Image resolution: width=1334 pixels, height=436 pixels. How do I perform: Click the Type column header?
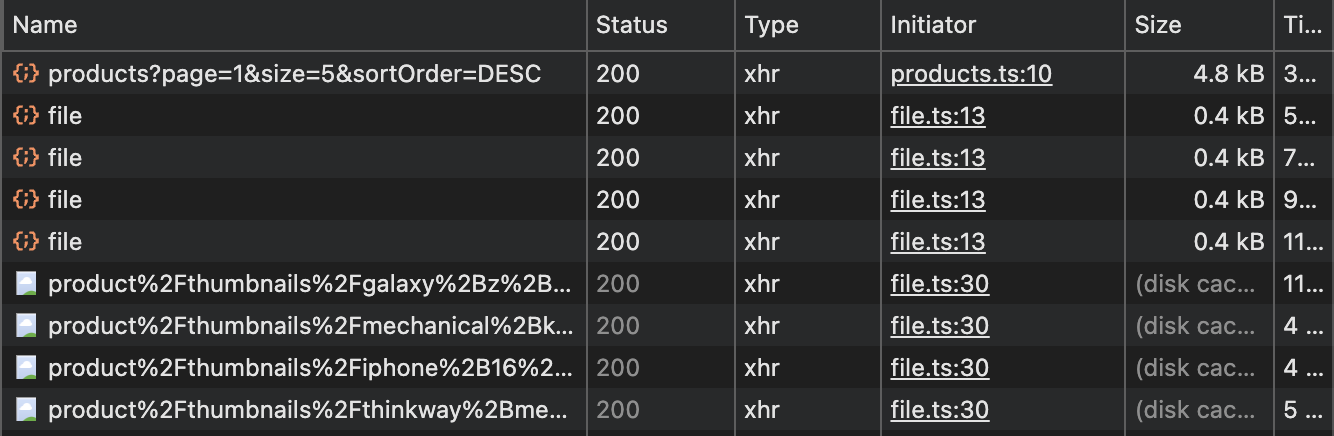click(x=772, y=25)
